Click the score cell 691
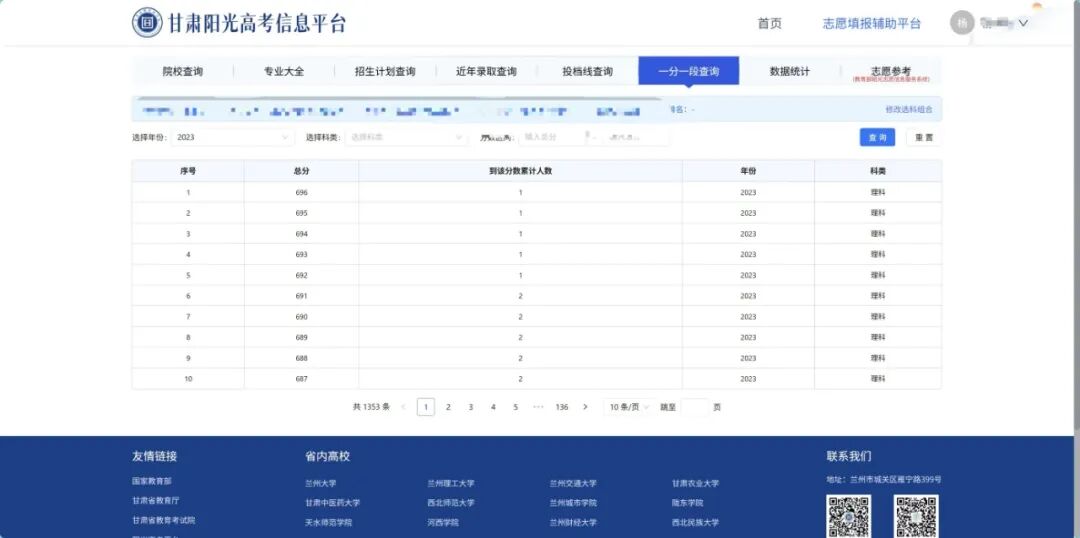The width and height of the screenshot is (1080, 538). (301, 296)
